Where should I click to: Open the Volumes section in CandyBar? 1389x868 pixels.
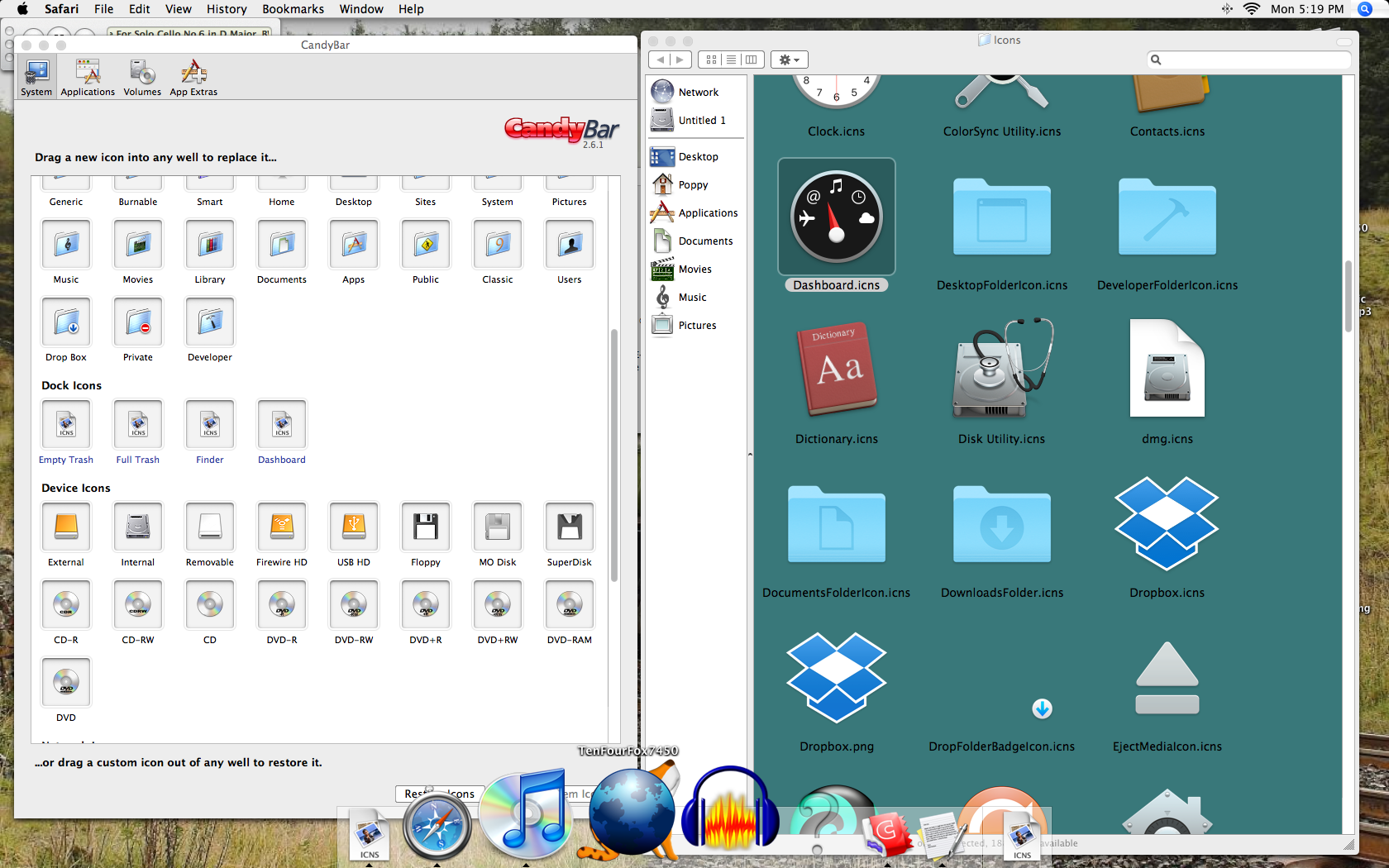(142, 79)
